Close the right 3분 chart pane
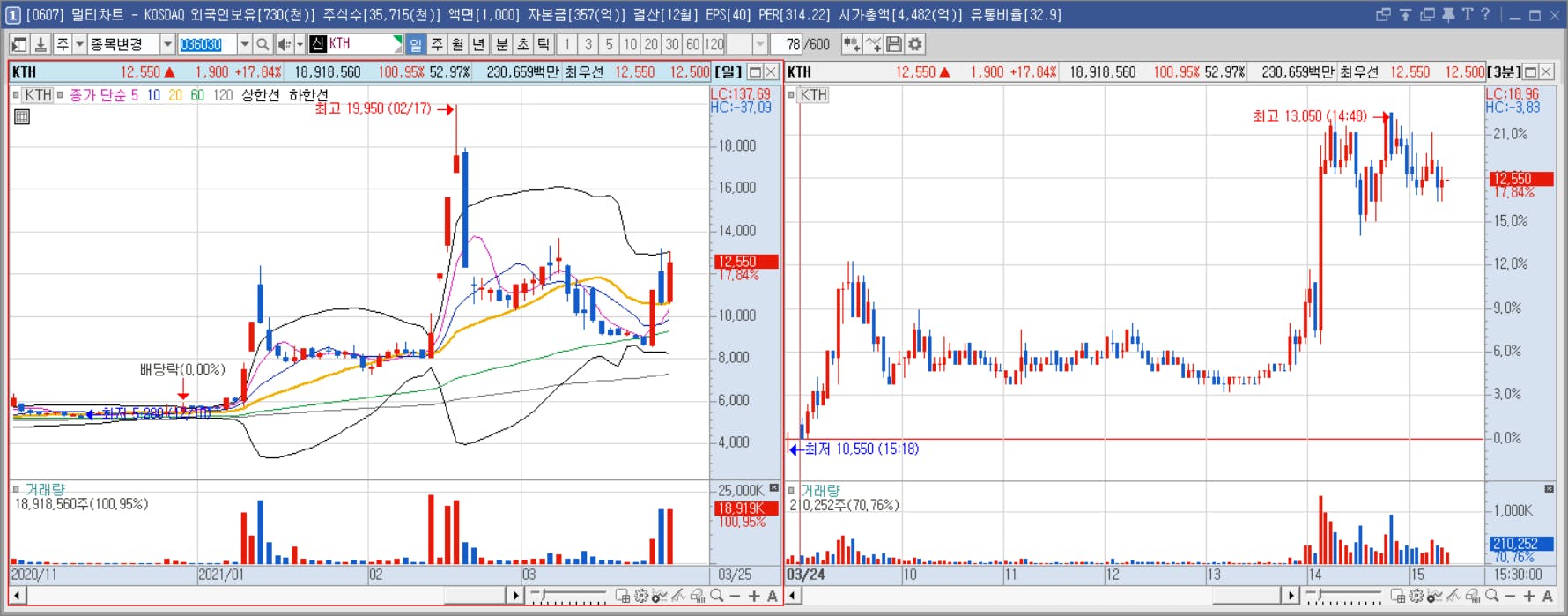The image size is (1568, 616). (1546, 72)
